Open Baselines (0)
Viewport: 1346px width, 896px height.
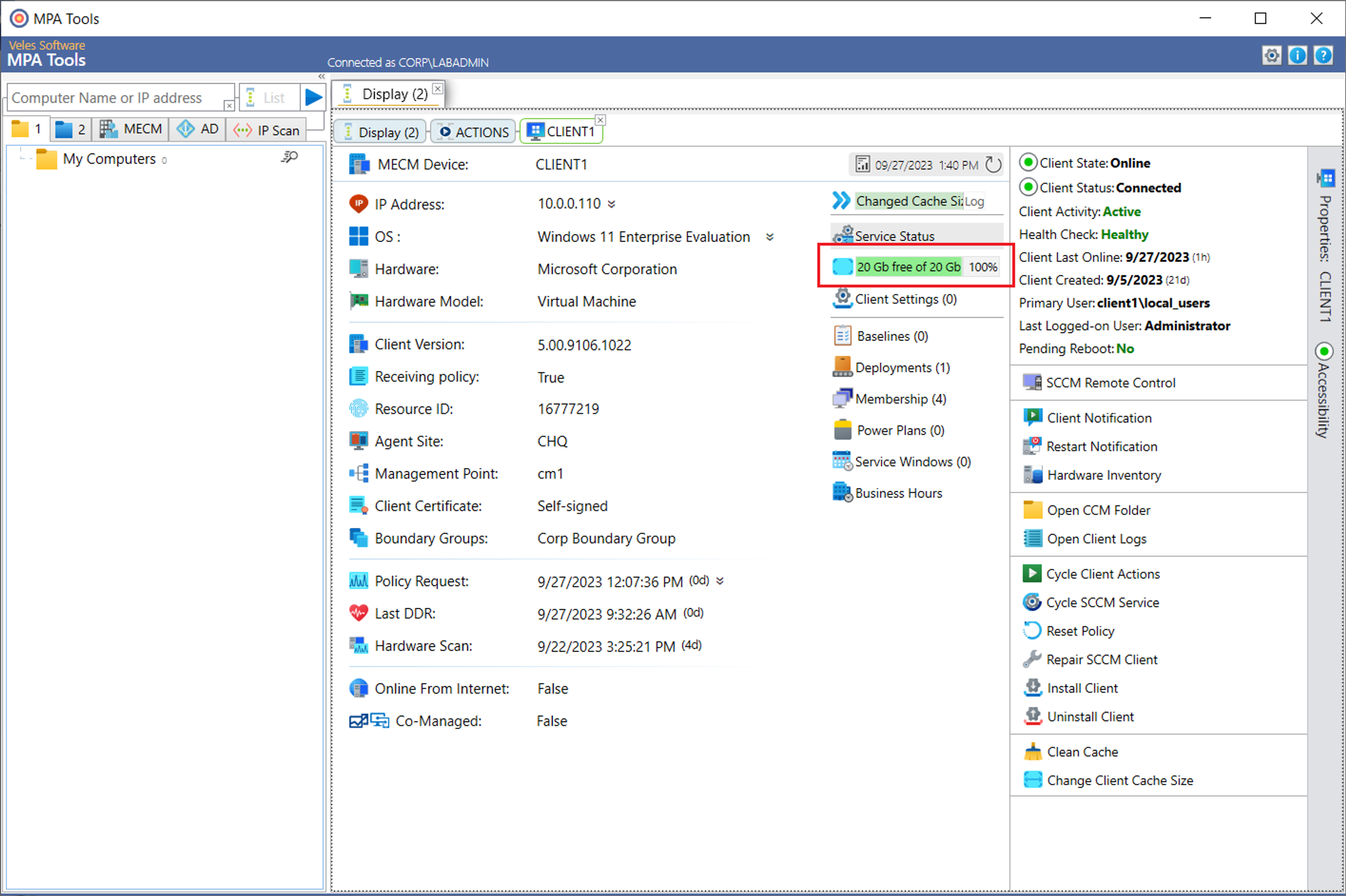coord(881,336)
